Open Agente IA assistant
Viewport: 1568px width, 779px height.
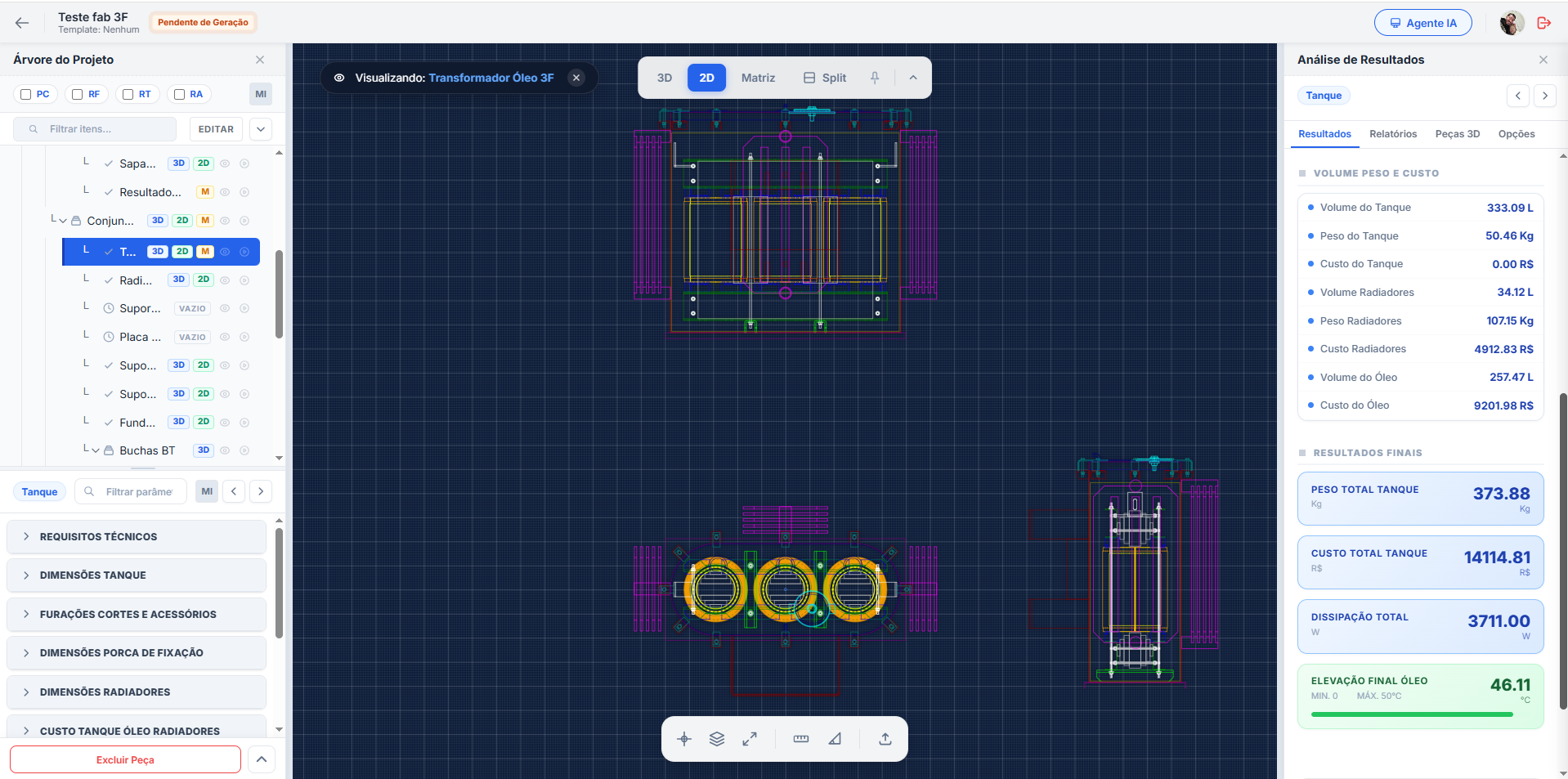point(1423,23)
